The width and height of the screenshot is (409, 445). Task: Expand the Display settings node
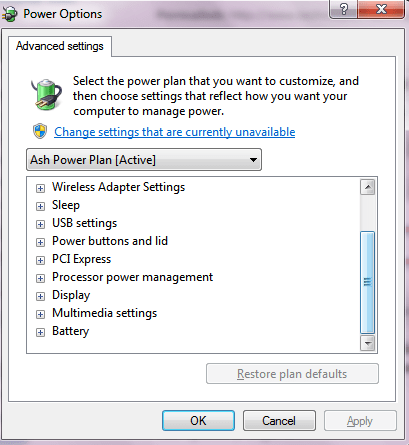(x=40, y=296)
